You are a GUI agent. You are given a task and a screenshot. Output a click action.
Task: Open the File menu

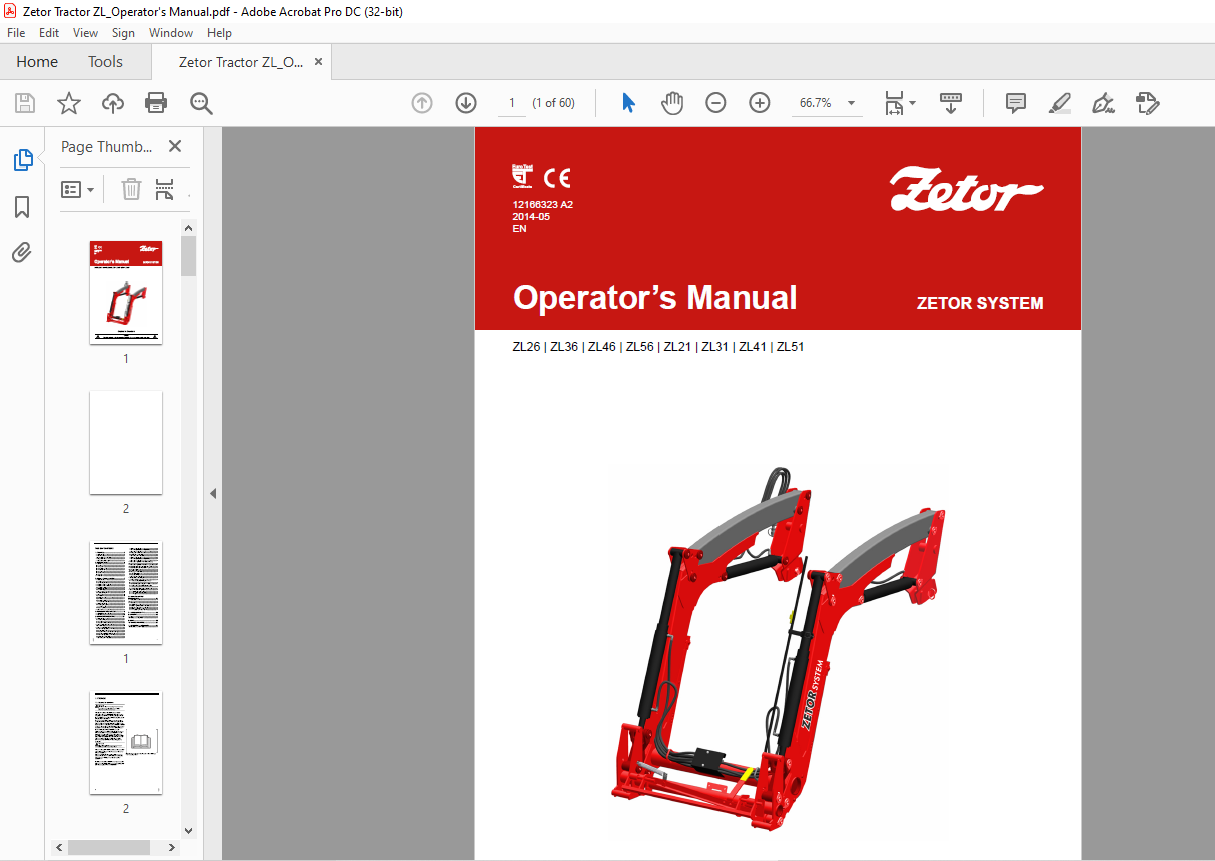[x=16, y=33]
